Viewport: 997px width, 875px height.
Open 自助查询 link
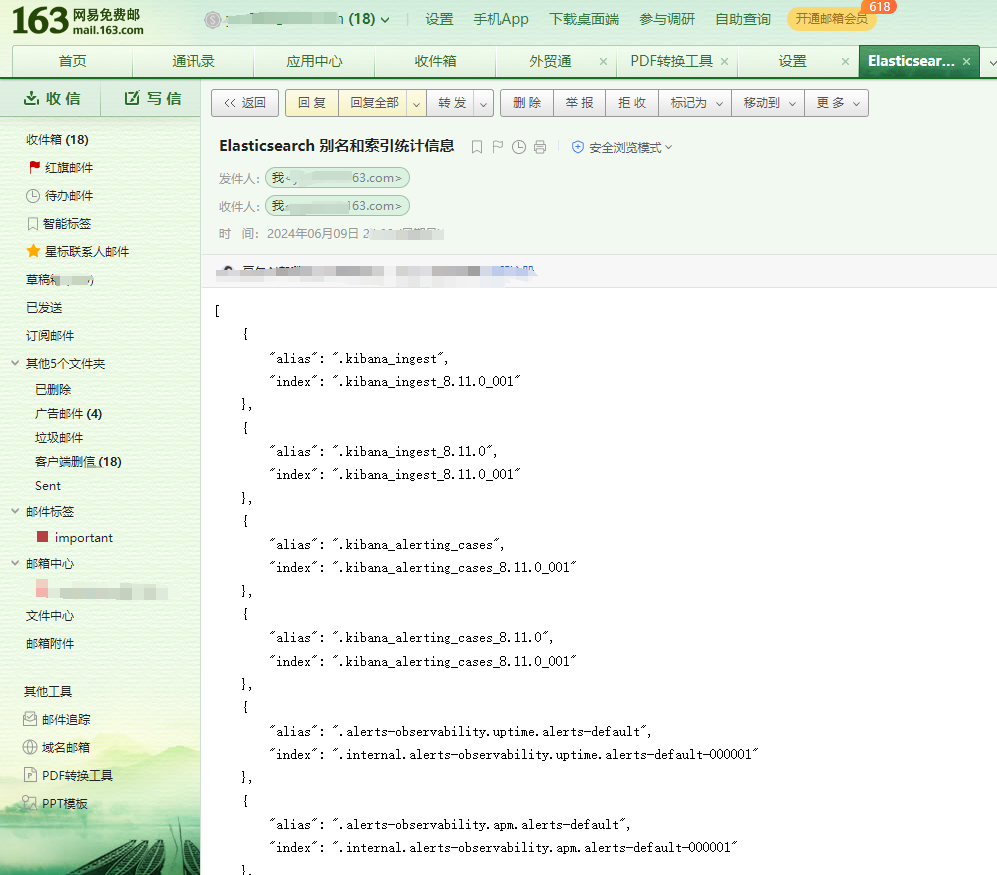(x=743, y=20)
